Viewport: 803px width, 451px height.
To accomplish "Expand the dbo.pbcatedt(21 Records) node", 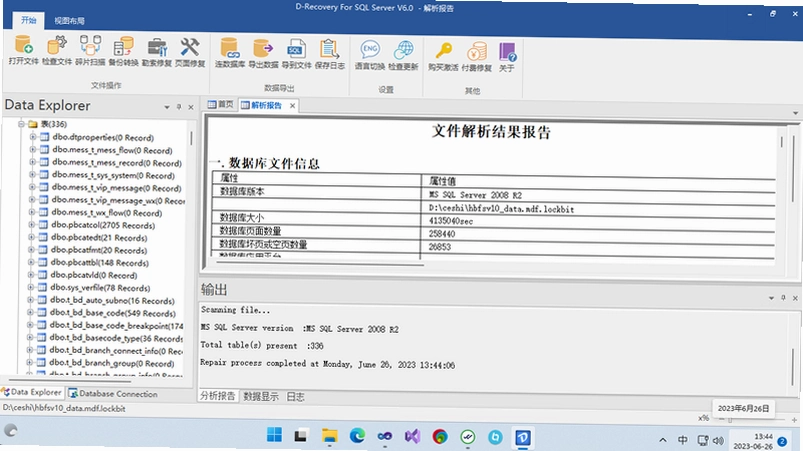I will [x=32, y=237].
